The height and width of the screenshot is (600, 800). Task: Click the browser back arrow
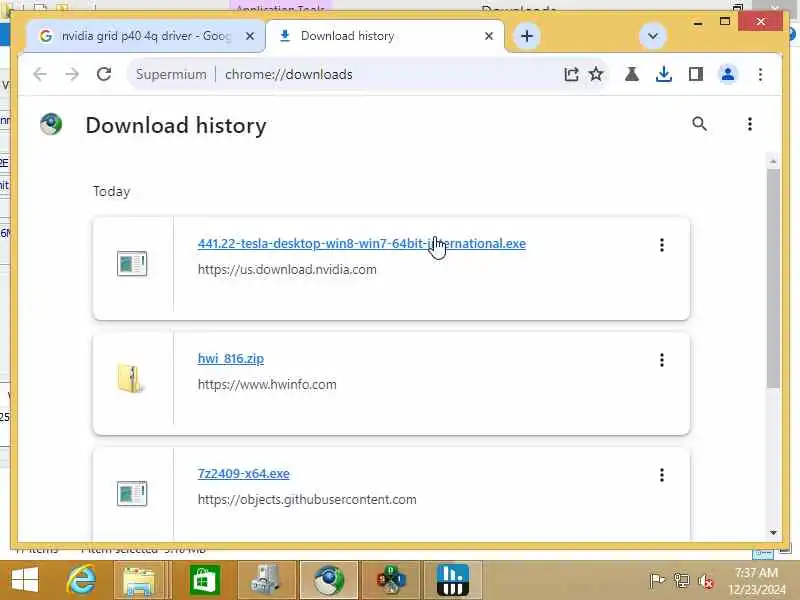point(40,74)
